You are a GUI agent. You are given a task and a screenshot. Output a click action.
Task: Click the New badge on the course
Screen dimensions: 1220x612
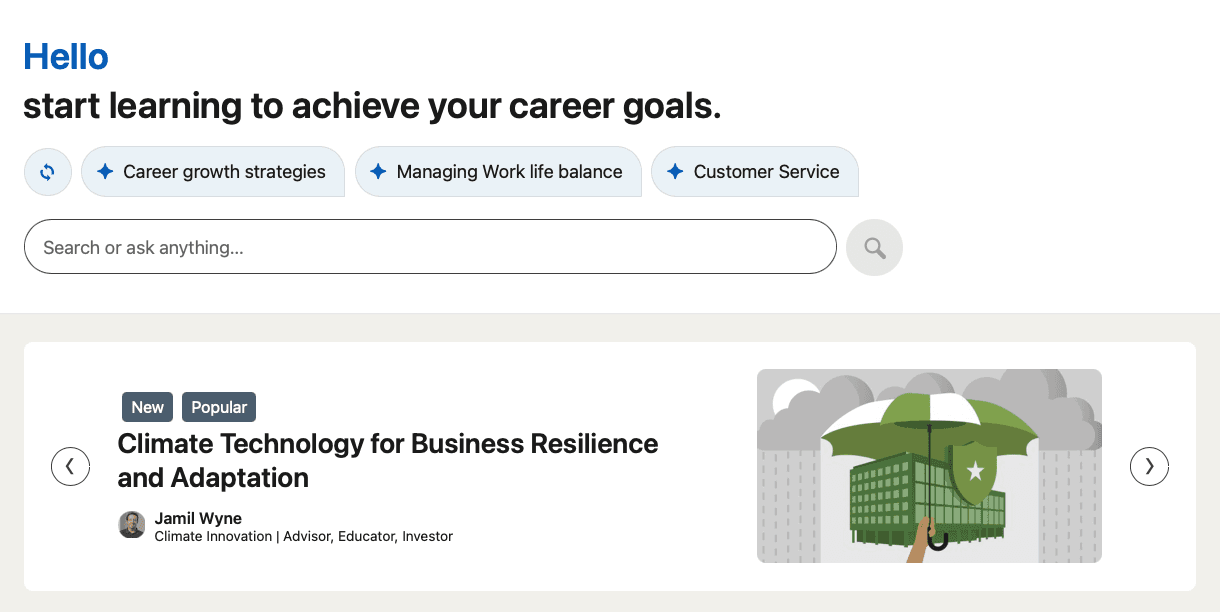[x=147, y=407]
